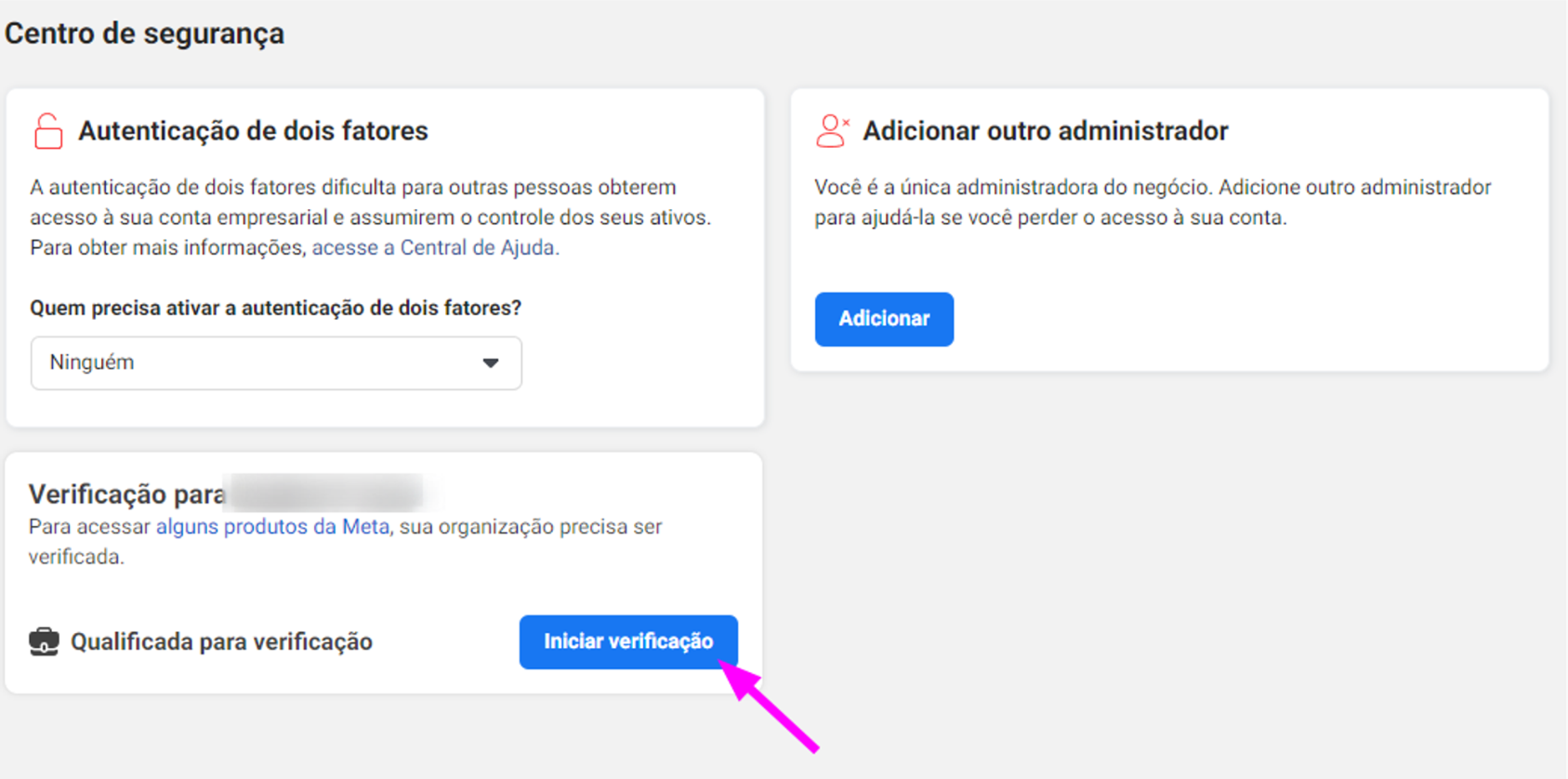Start verification with Iniciar verificação button

[x=628, y=641]
